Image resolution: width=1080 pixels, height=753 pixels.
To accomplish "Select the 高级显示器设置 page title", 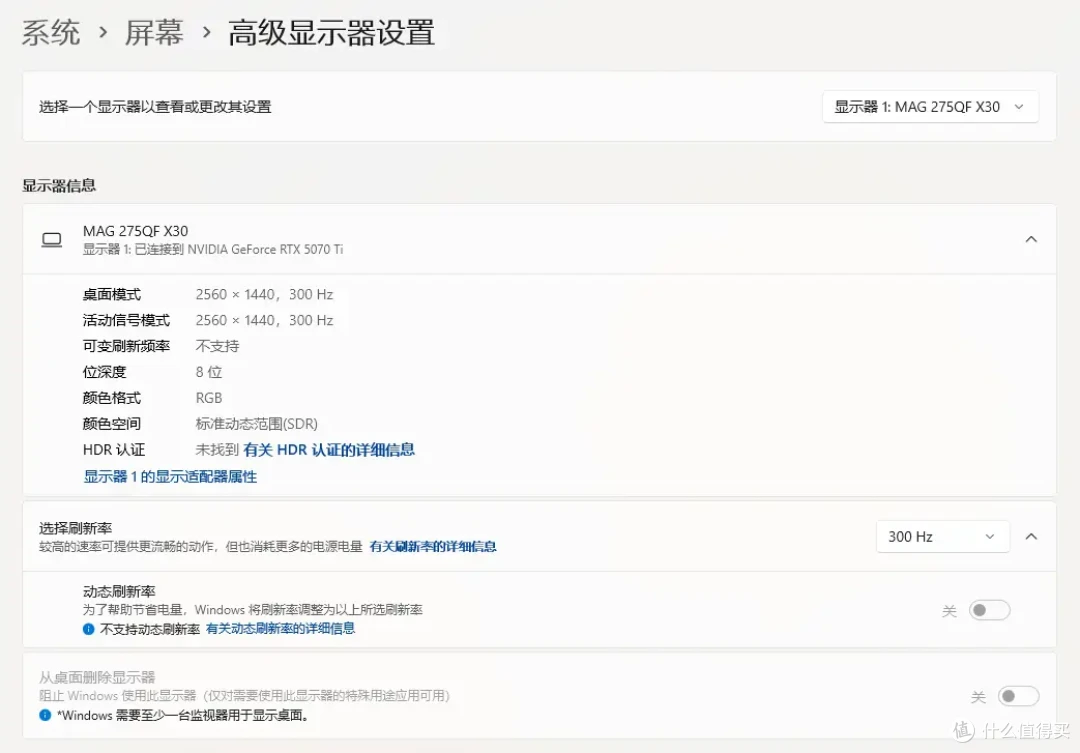I will click(x=331, y=33).
